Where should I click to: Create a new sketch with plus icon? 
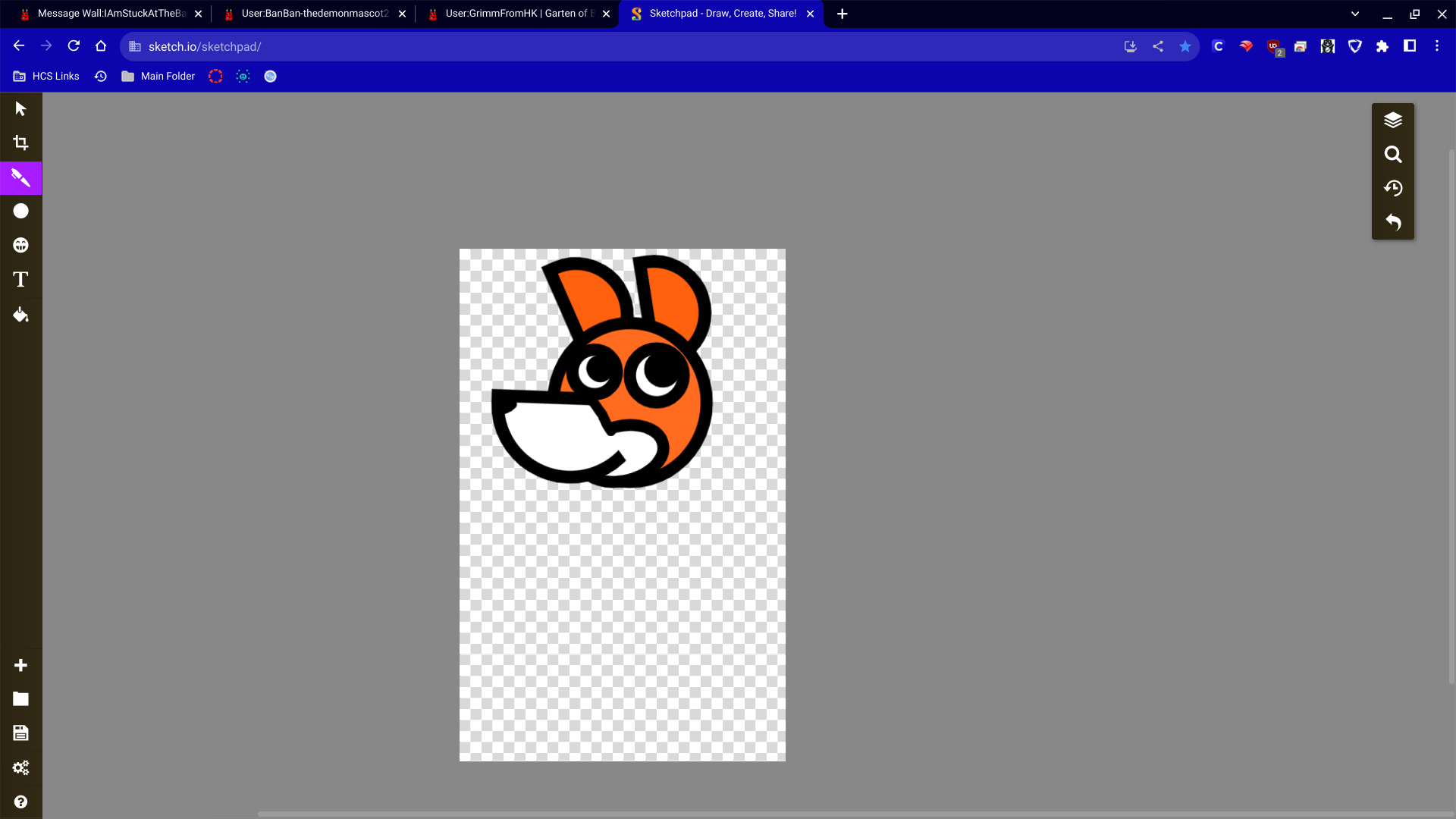pos(20,665)
